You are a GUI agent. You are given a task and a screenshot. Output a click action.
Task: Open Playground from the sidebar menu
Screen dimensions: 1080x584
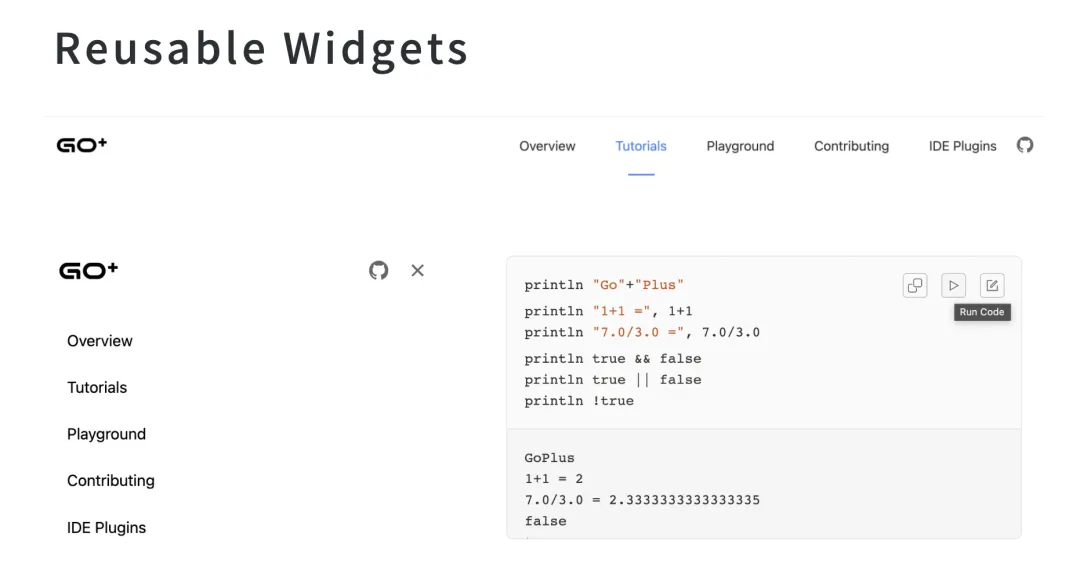coord(106,434)
